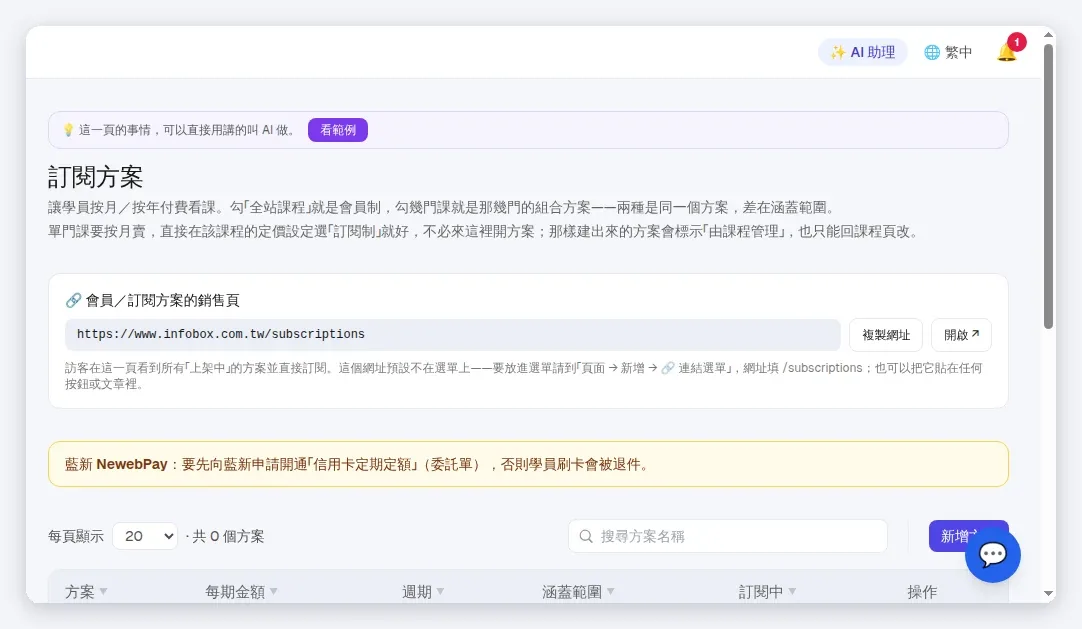Click the scrollbar down arrow

pos(1049,593)
